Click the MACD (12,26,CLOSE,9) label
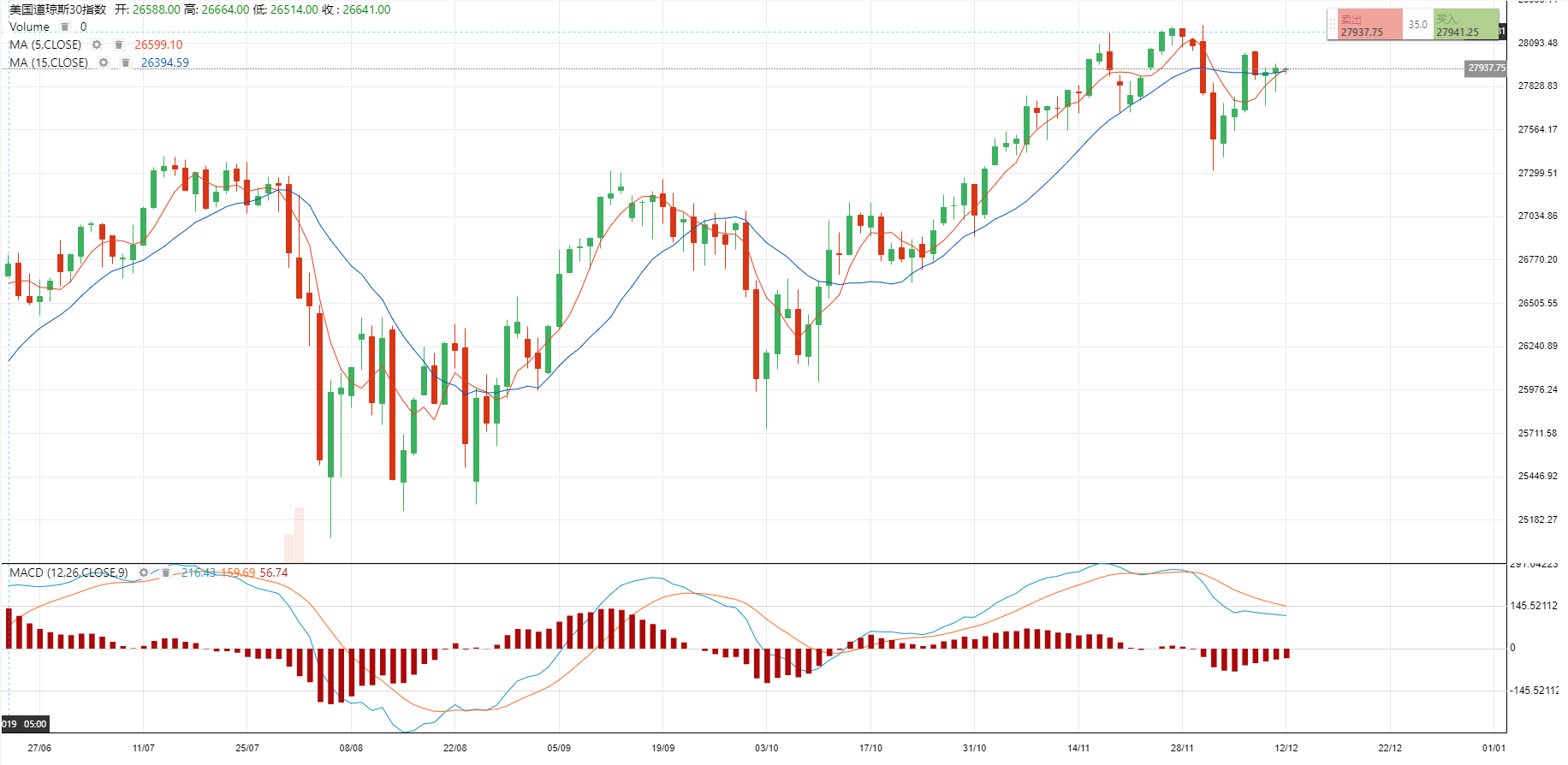Viewport: 1568px width, 765px height. [x=68, y=572]
